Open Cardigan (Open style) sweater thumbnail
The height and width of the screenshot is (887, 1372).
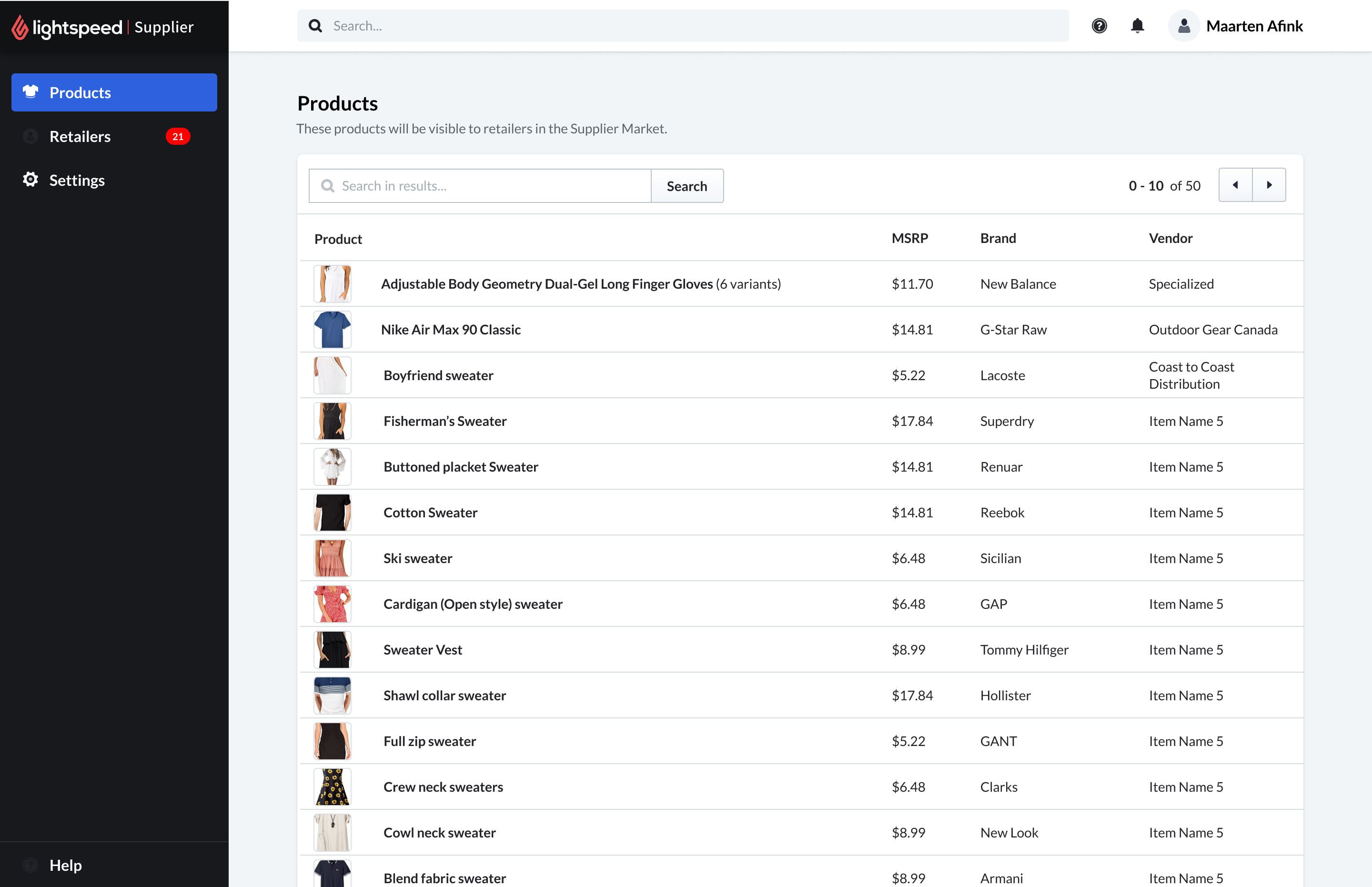(333, 604)
